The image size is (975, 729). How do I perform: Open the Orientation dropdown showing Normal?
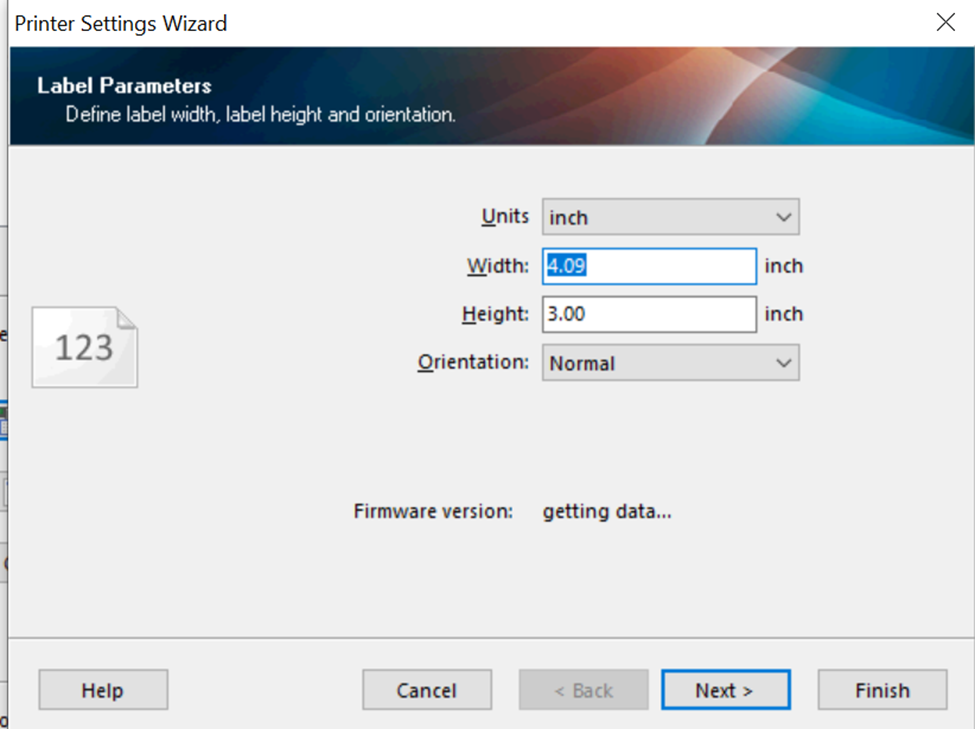click(x=670, y=363)
